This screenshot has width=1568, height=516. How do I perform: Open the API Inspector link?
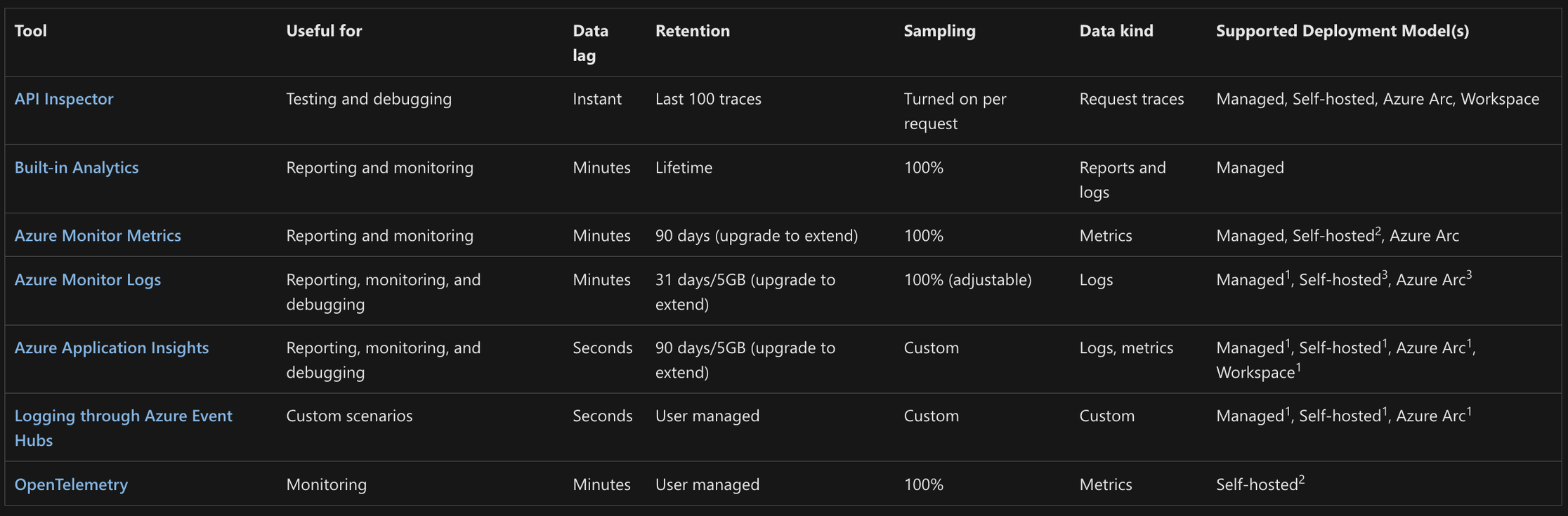(64, 99)
